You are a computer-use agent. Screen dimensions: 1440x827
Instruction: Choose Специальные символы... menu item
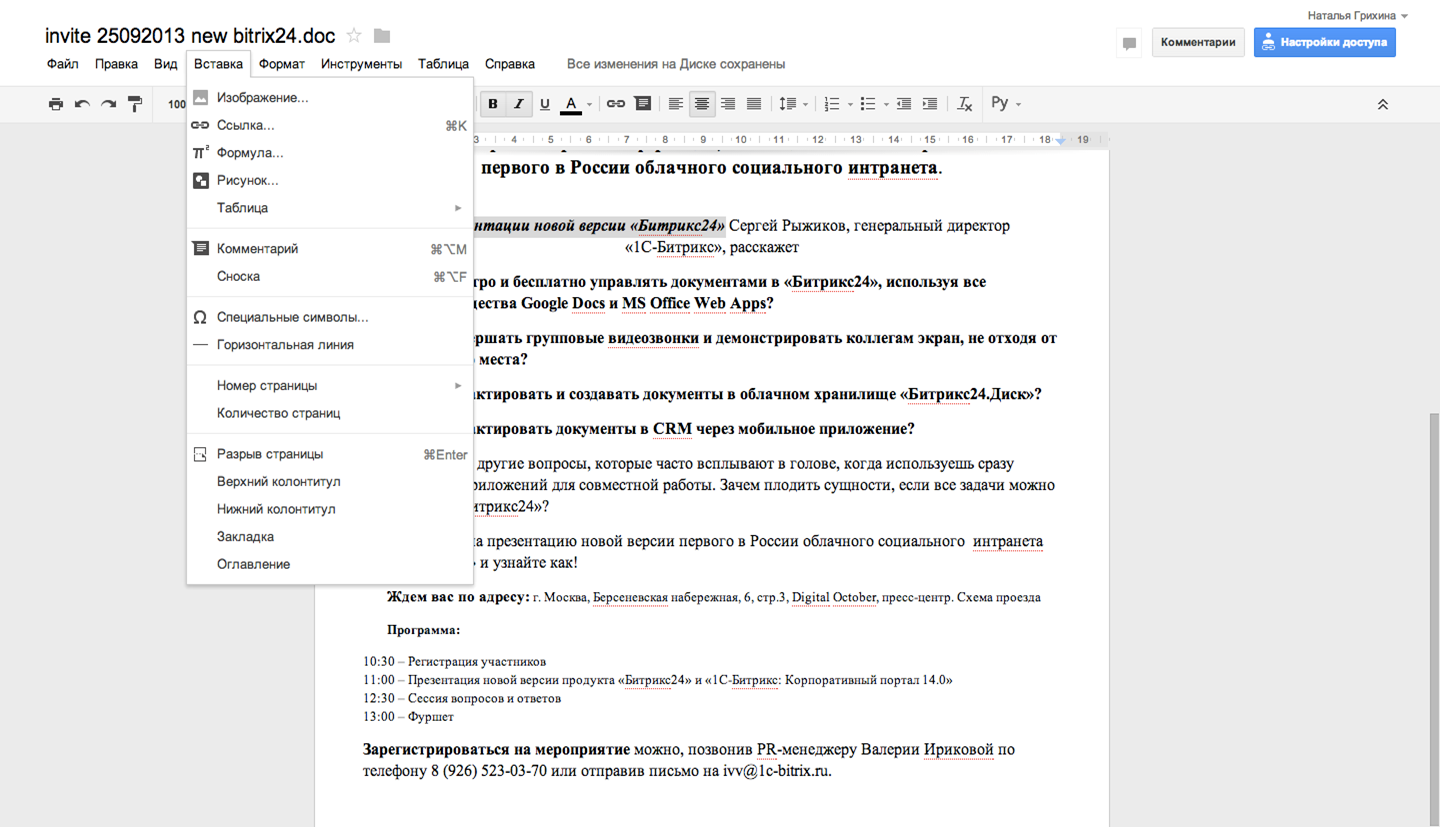(x=330, y=317)
